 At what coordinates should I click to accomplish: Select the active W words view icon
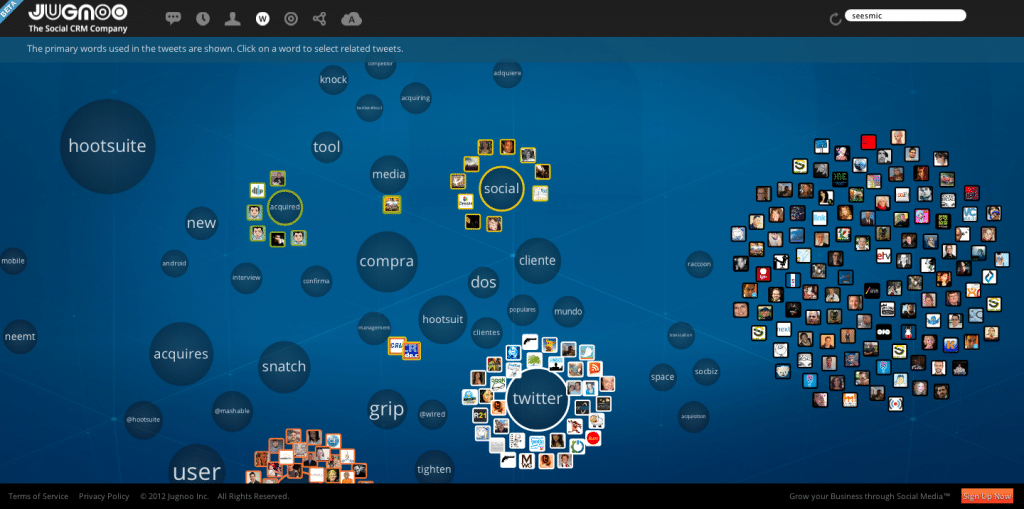pos(262,18)
